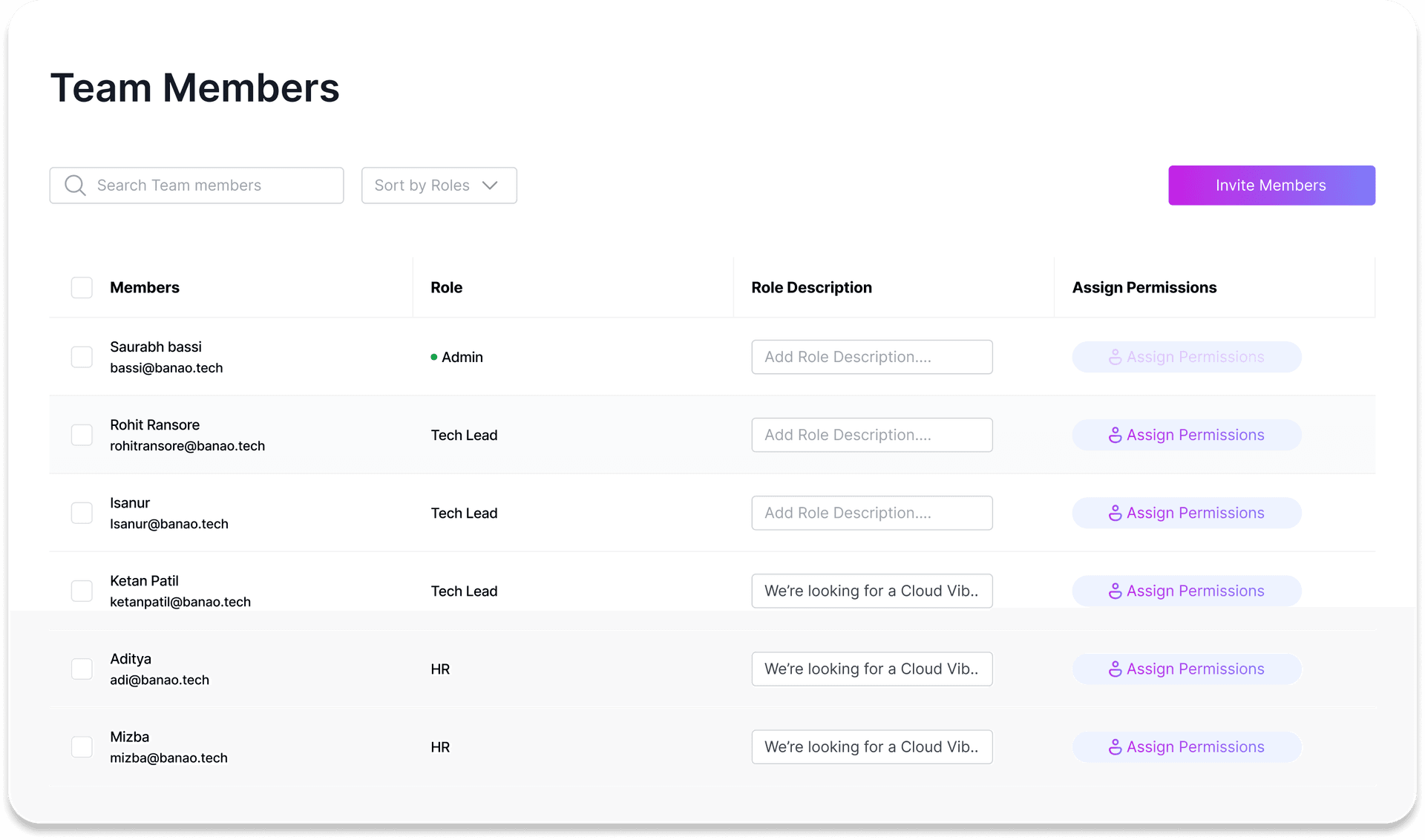
Task: Check the checkbox next to Mizba
Action: tap(82, 747)
